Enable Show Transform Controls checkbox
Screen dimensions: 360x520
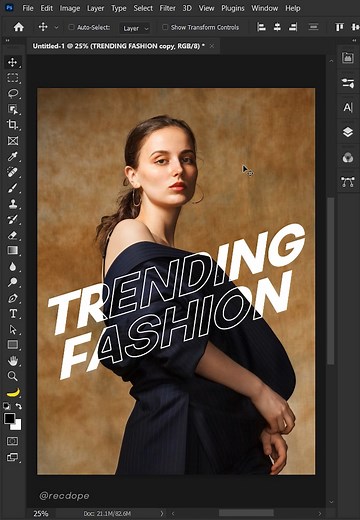click(x=165, y=27)
